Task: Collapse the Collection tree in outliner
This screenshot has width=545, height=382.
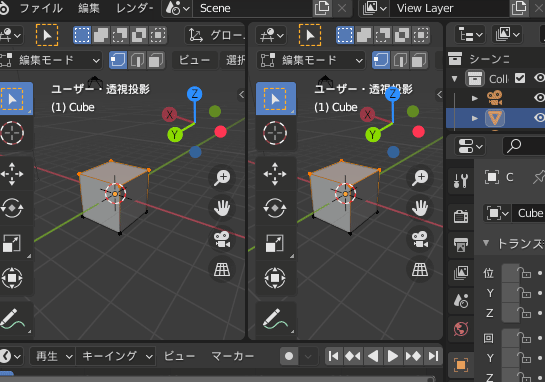Action: [x=454, y=79]
